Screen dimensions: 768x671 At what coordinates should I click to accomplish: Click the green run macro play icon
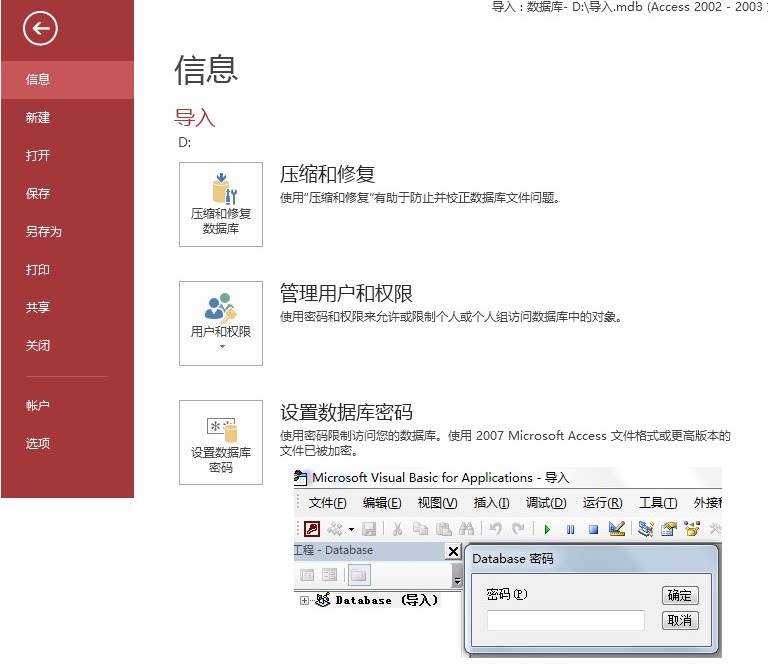(548, 529)
